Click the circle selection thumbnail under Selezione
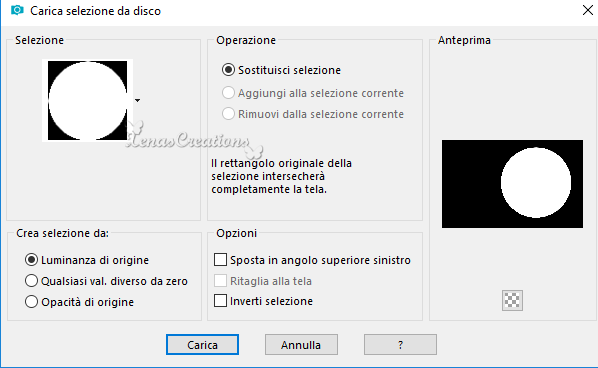598x368 pixels. click(x=87, y=100)
